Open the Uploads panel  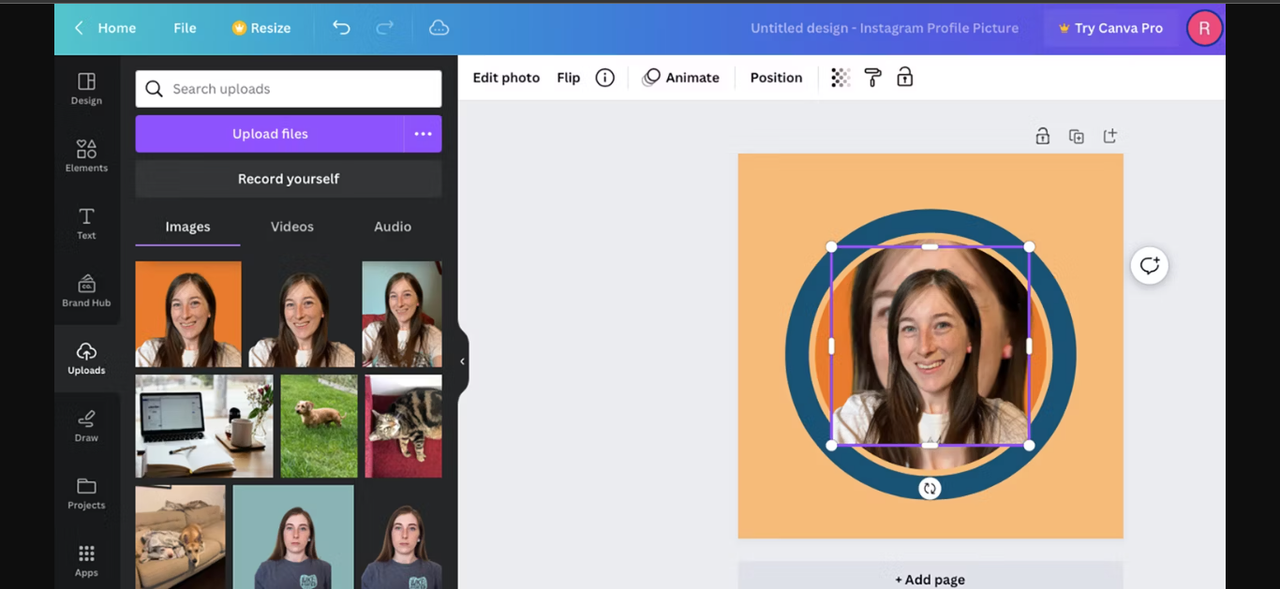[86, 358]
